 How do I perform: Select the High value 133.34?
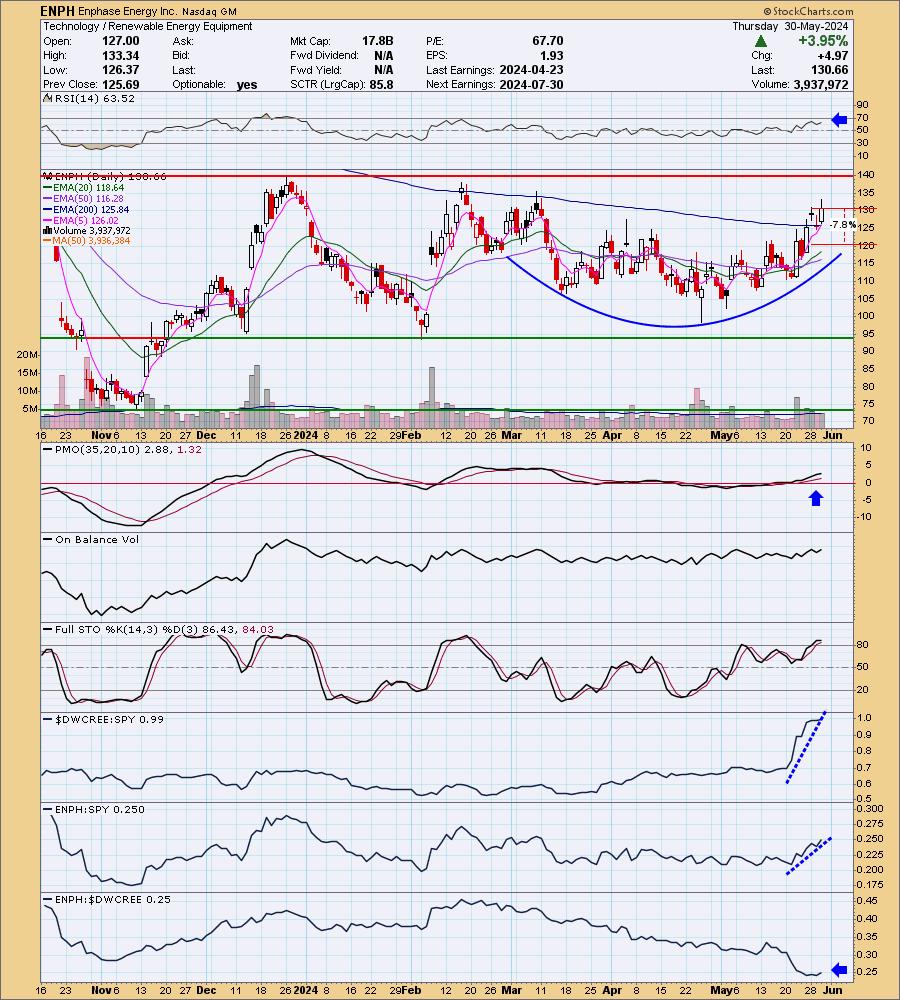[x=121, y=55]
